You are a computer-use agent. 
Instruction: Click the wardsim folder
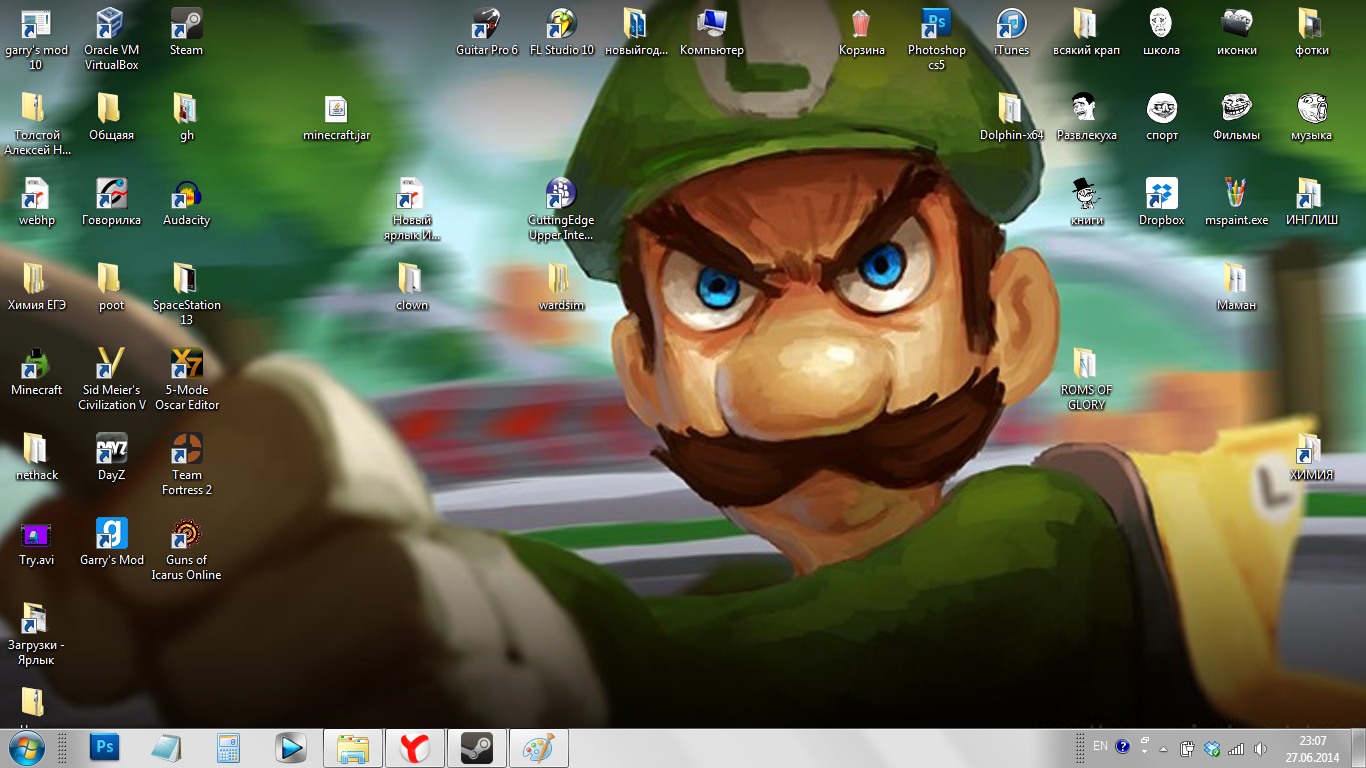click(561, 287)
